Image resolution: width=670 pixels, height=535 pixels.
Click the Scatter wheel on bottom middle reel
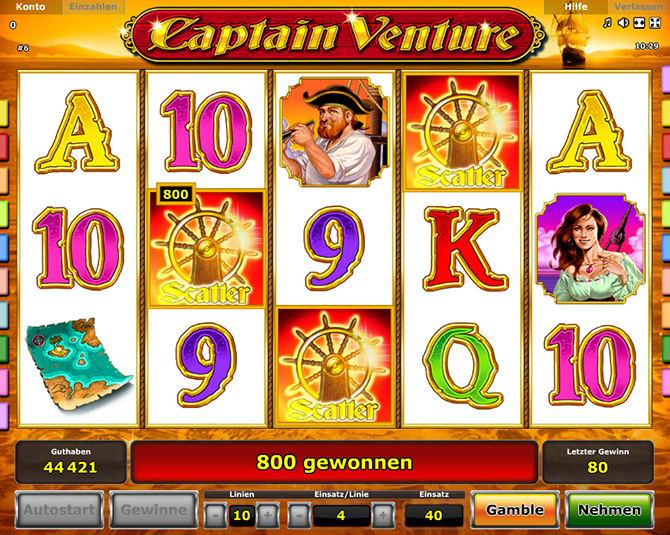tap(334, 366)
